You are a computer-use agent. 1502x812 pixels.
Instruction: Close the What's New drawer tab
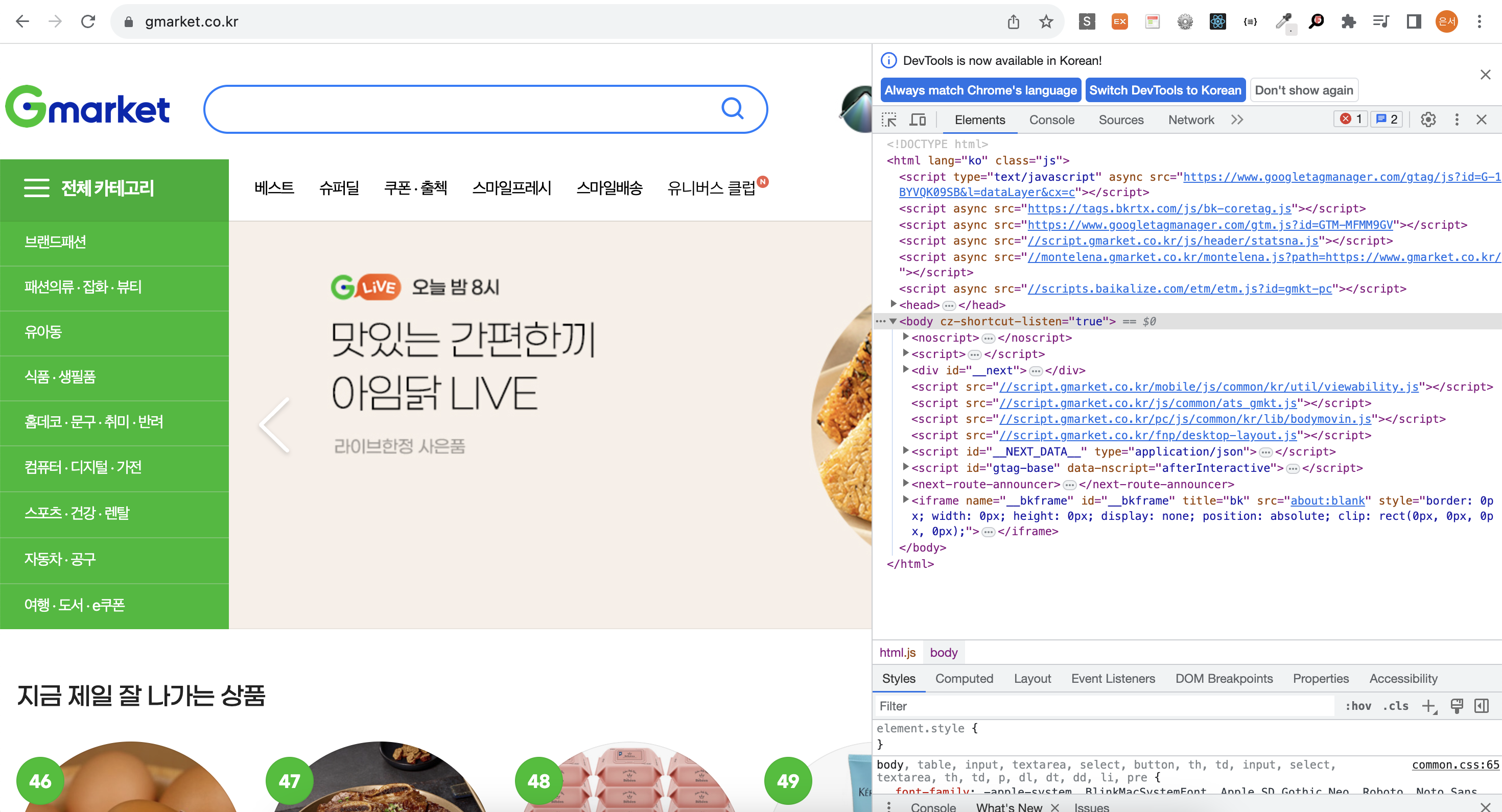tap(1055, 807)
